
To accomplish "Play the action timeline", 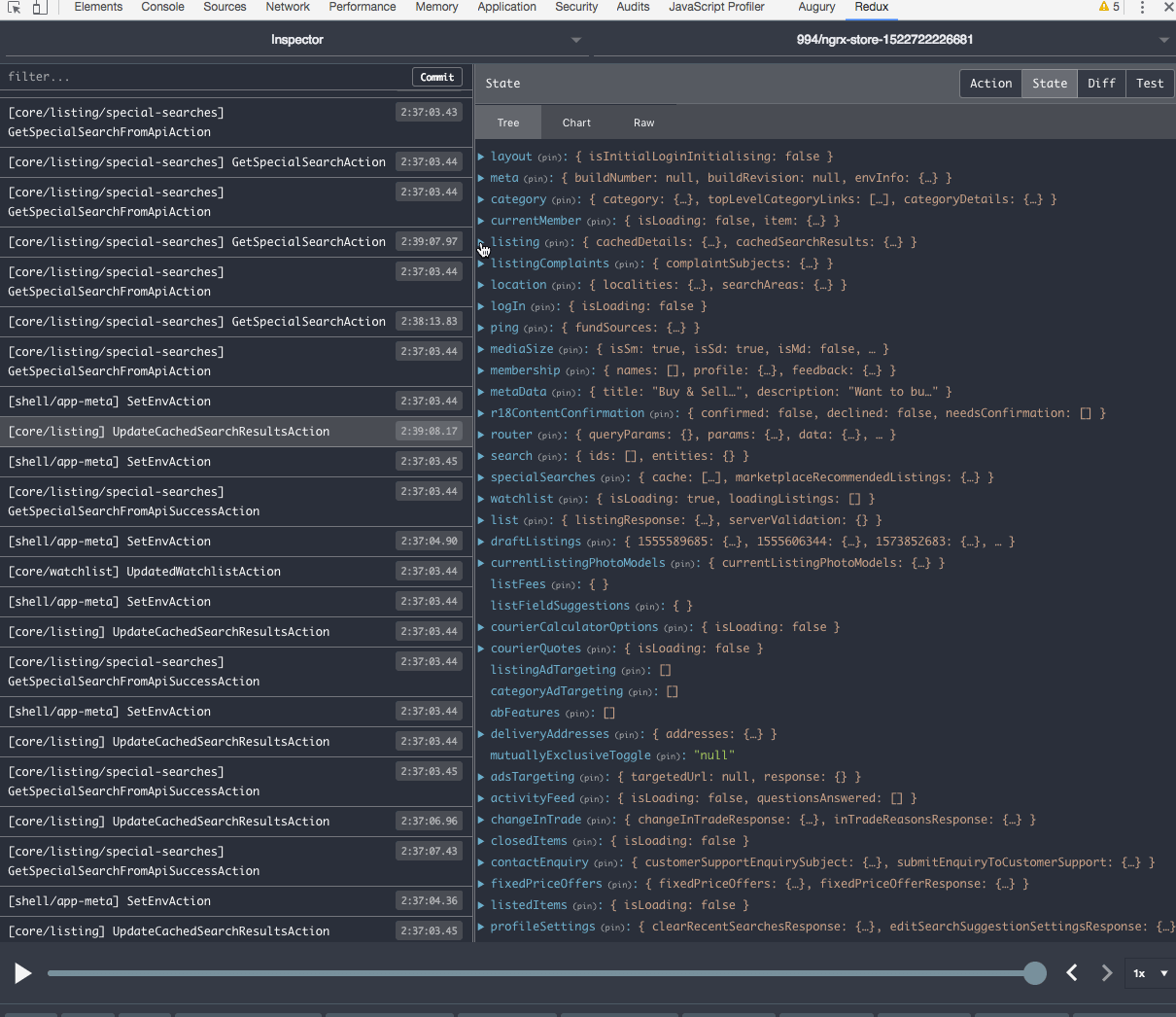I will coord(22,973).
